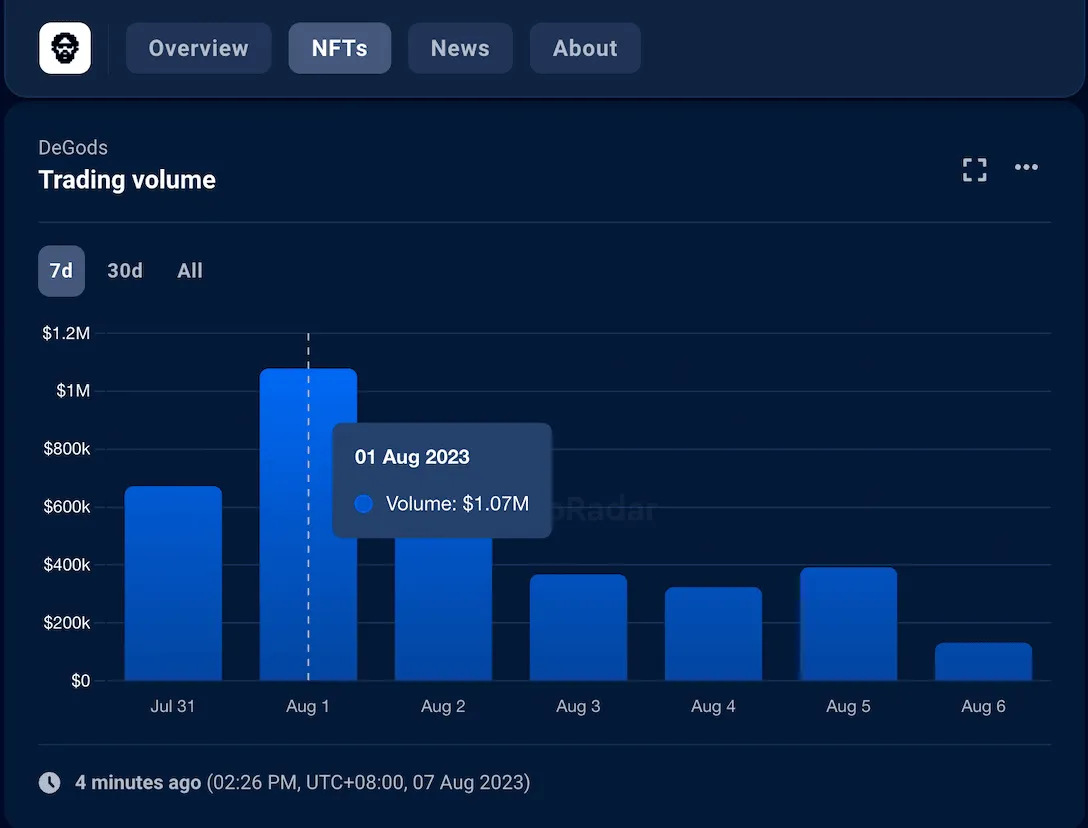Expand chart to fullscreen view
The width and height of the screenshot is (1088, 828).
pos(974,169)
